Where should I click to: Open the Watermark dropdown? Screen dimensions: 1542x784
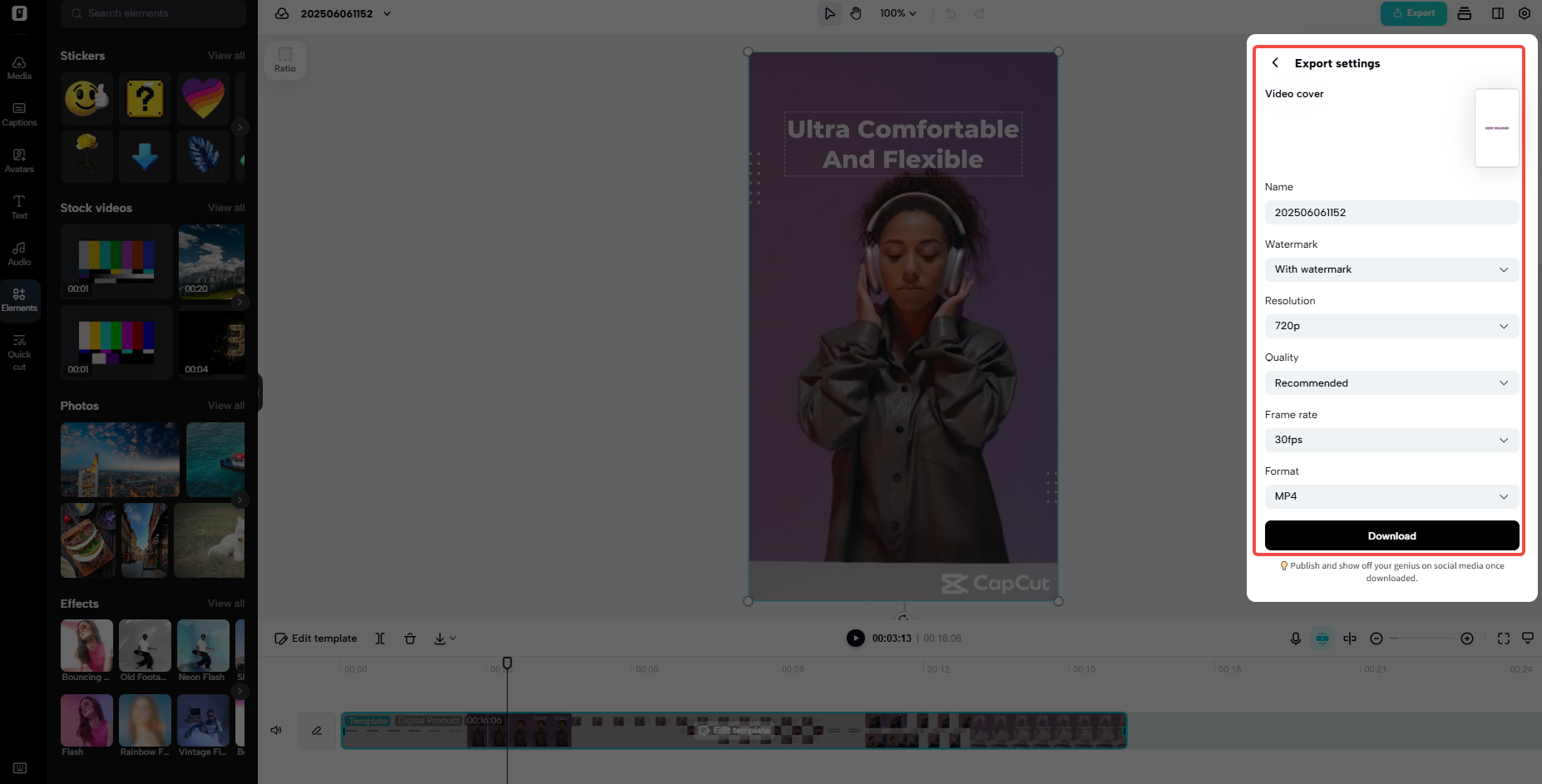click(1391, 269)
